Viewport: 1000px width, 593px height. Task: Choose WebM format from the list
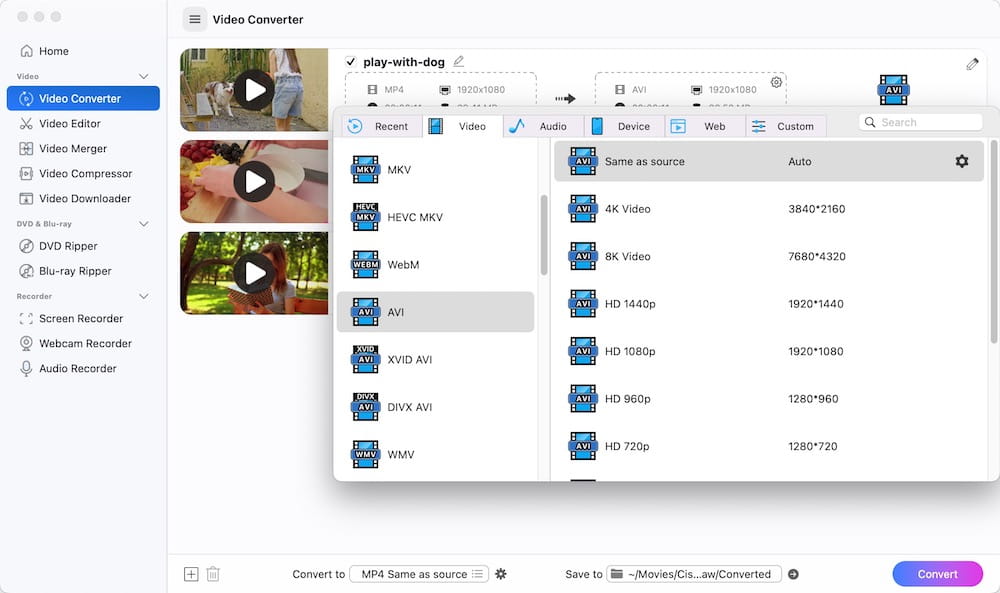[x=436, y=265]
